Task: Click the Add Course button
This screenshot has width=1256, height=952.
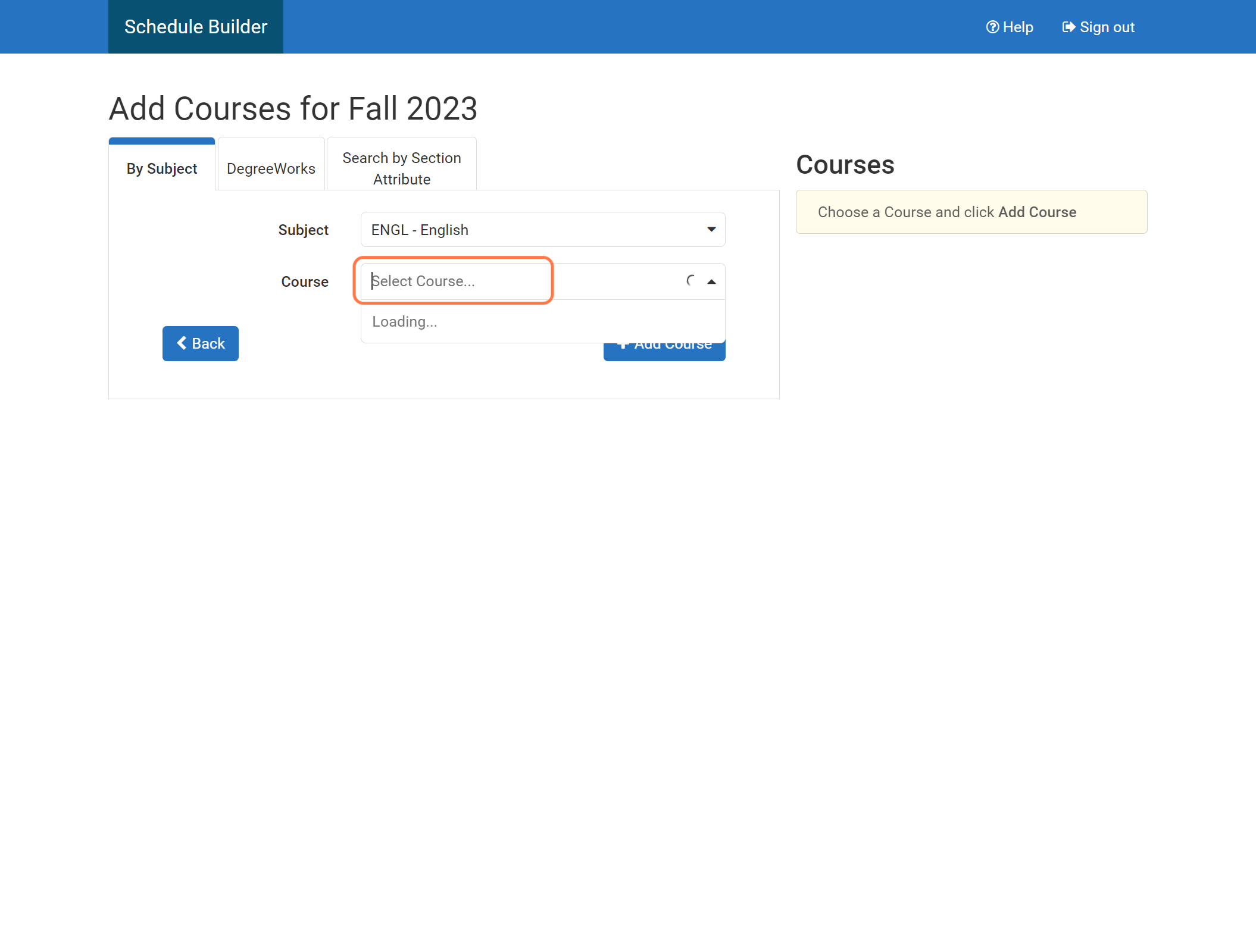Action: coord(664,352)
